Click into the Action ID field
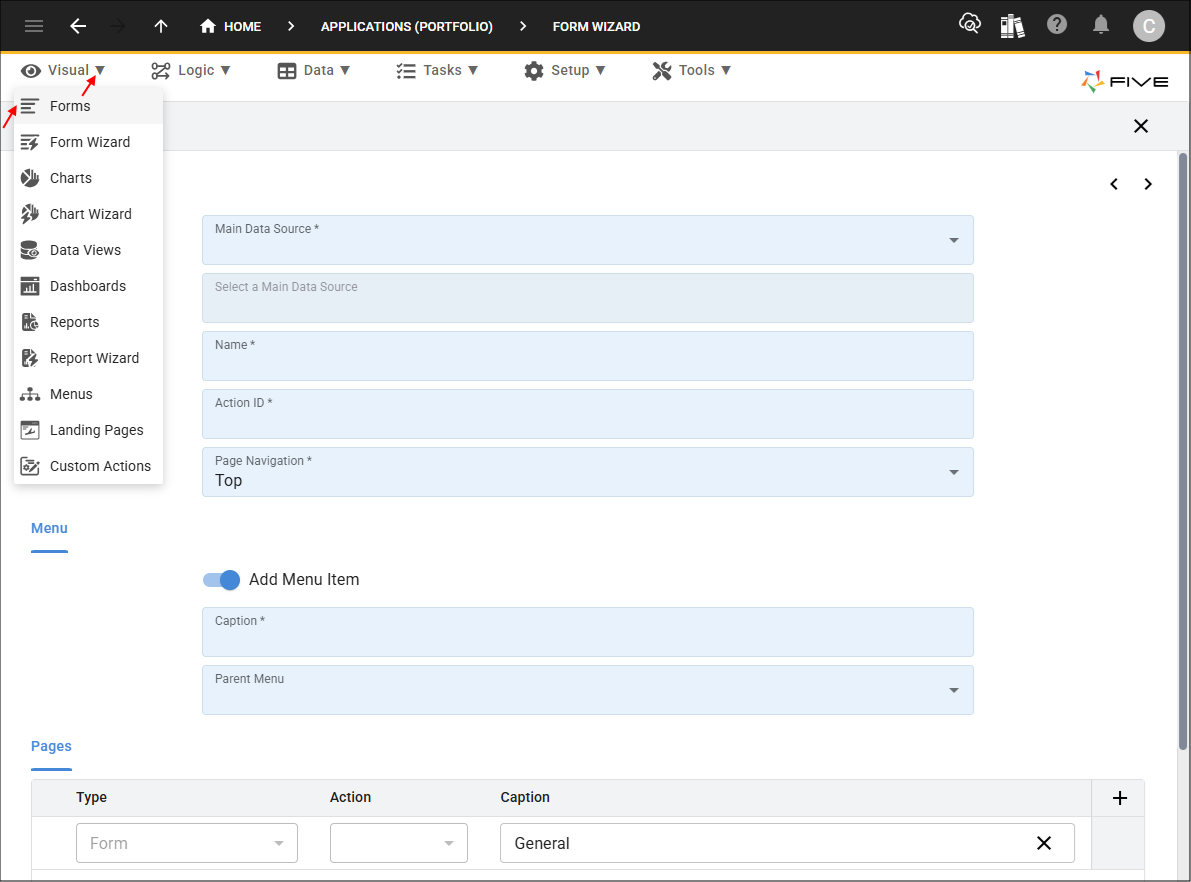The image size is (1191, 882). pos(587,414)
